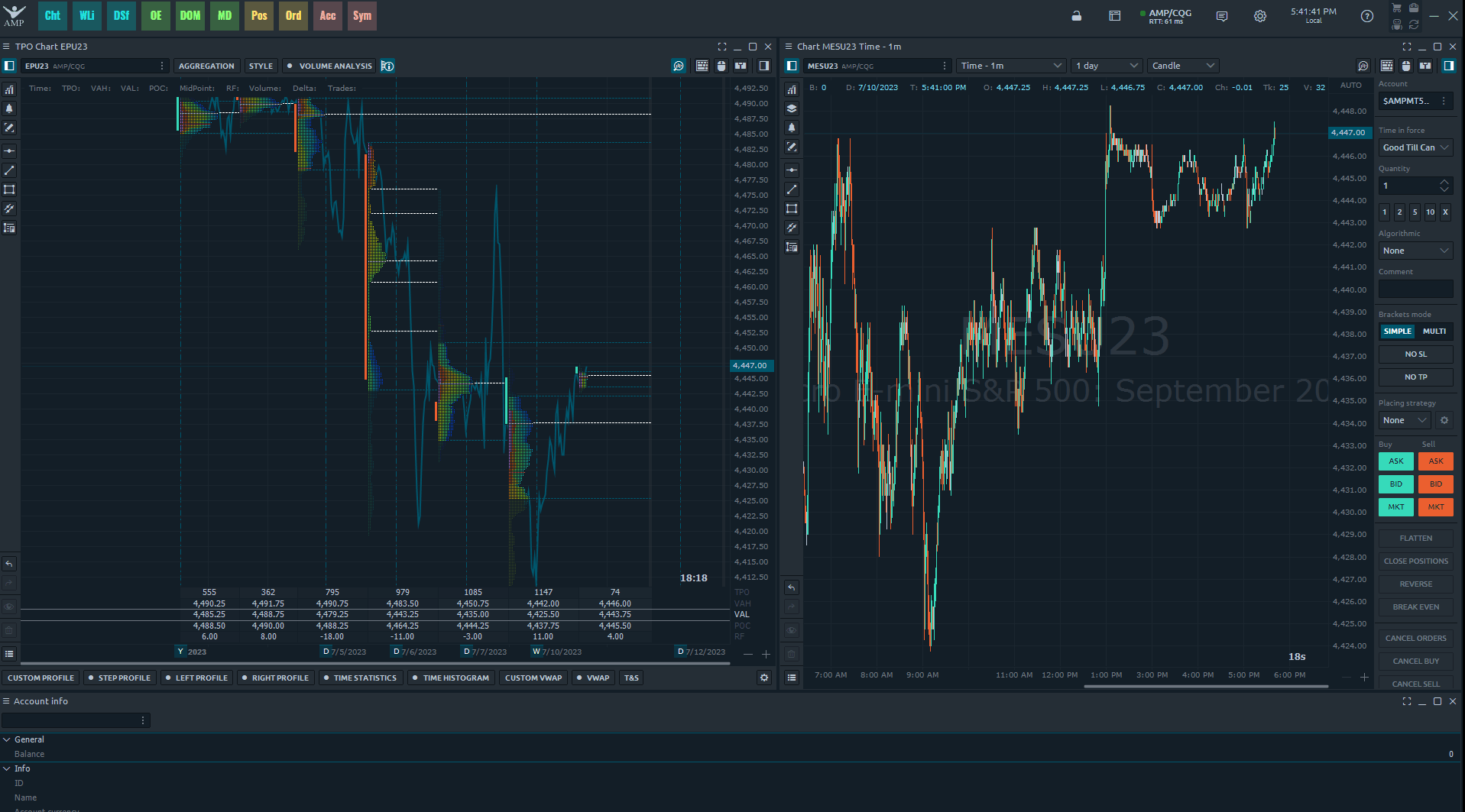
Task: Toggle VOLUME ANALYSIS in the TPO toolbar
Action: [x=329, y=66]
